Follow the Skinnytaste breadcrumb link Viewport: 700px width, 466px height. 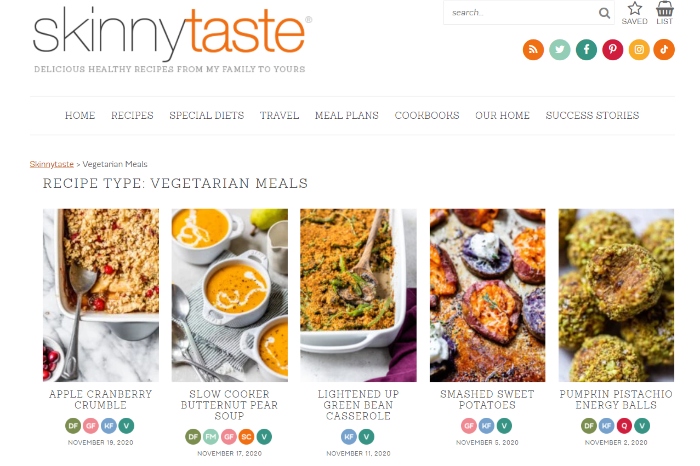click(52, 164)
